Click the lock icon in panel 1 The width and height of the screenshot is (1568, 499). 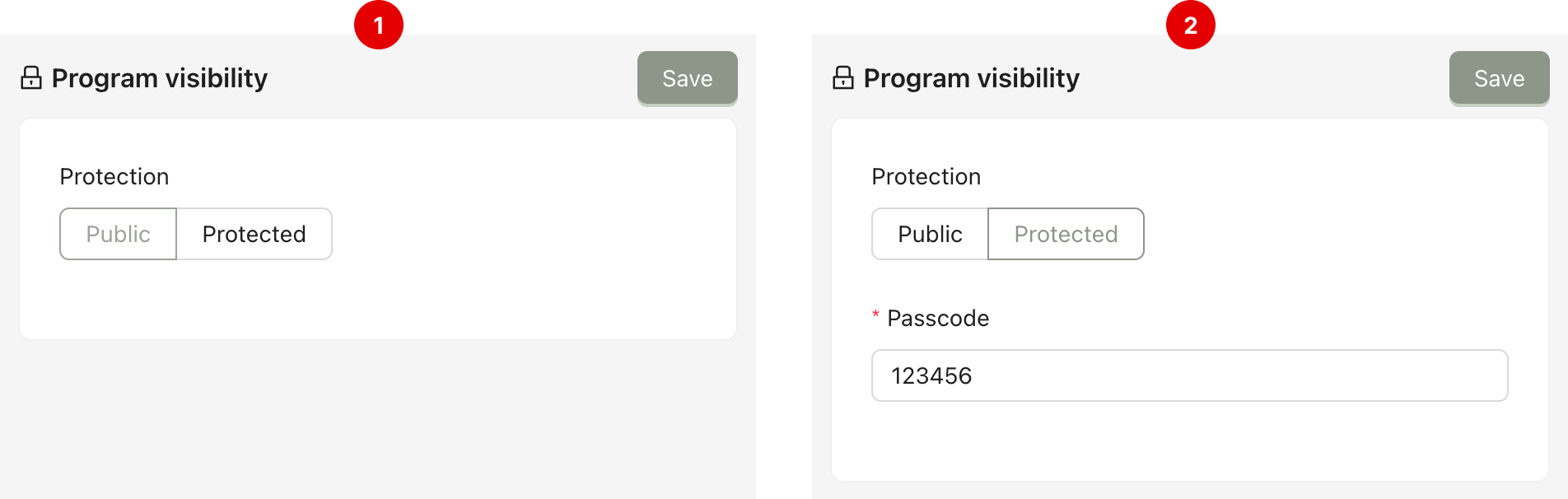coord(31,78)
